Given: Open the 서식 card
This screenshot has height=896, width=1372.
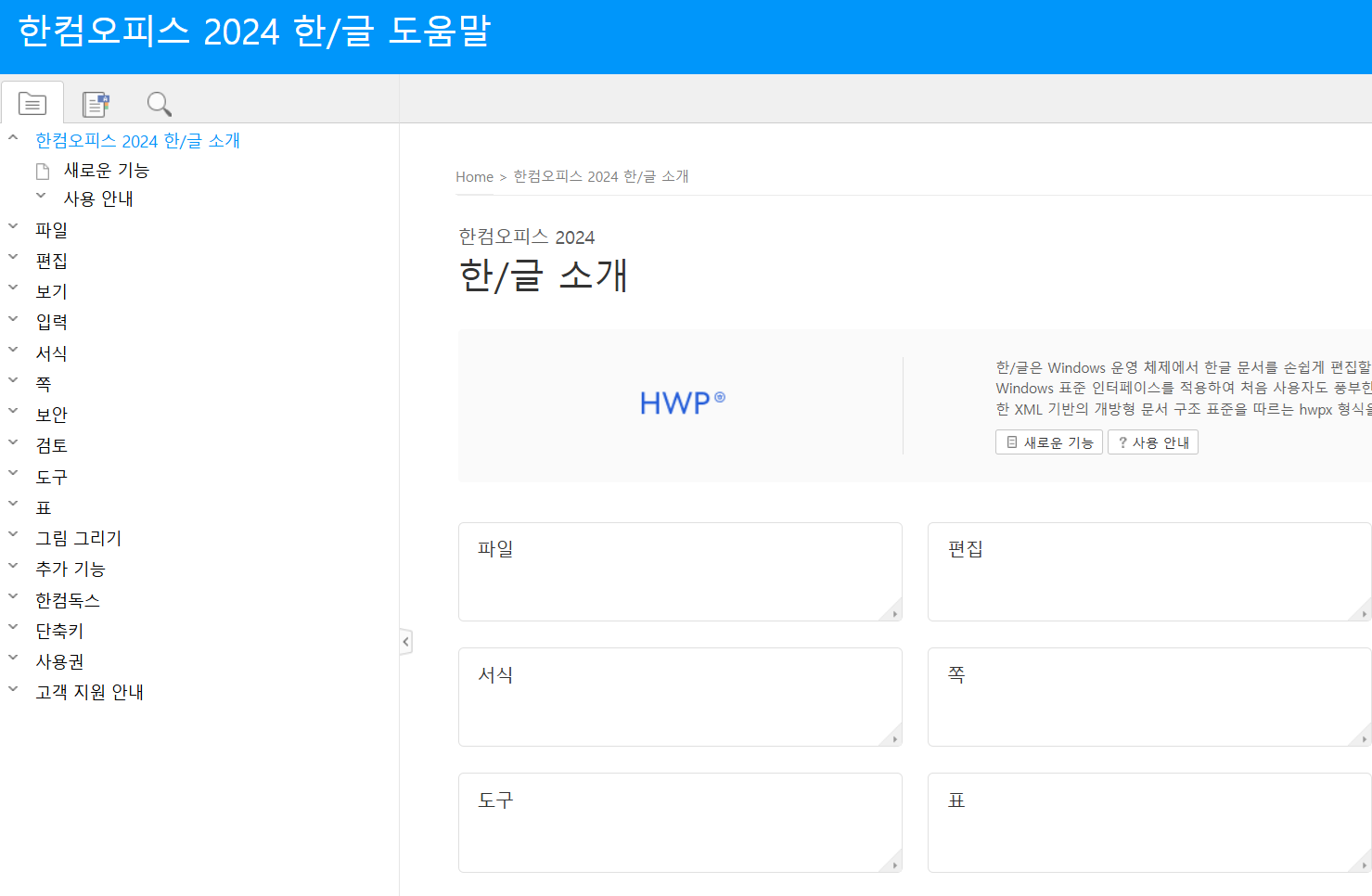Looking at the screenshot, I should [680, 697].
